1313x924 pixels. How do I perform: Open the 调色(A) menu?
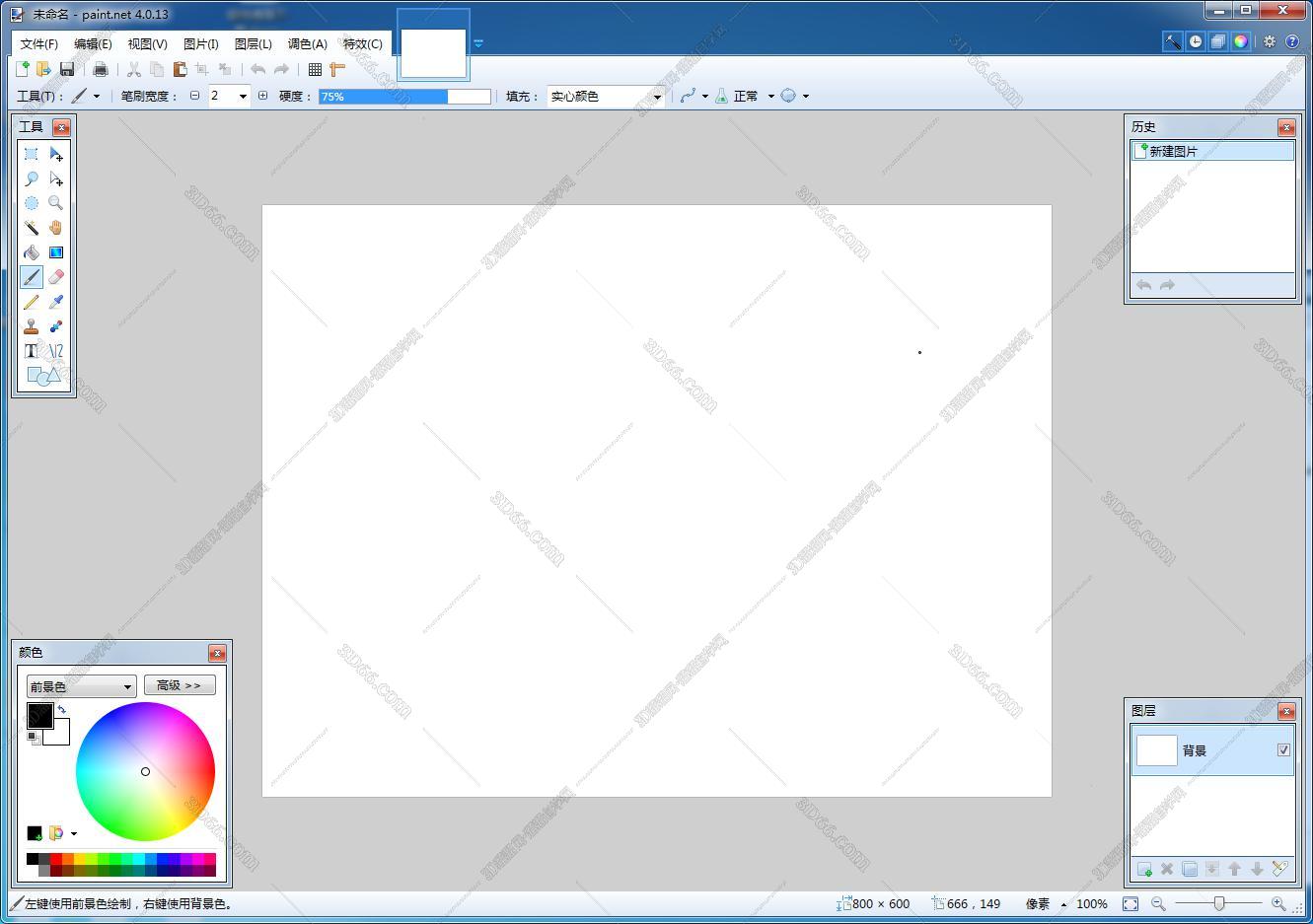[x=308, y=43]
